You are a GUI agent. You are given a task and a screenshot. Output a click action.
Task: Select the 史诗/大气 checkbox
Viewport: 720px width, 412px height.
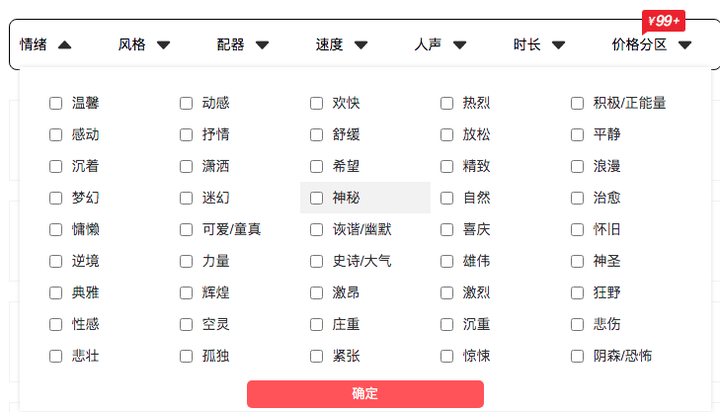[x=317, y=261]
